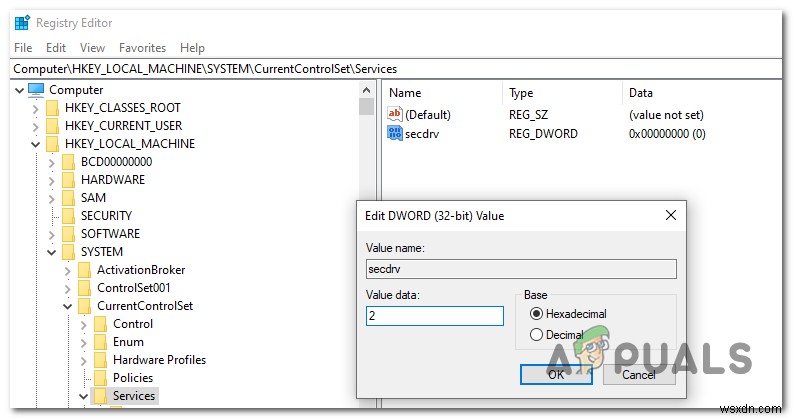Select the Hexadecimal base option

point(536,314)
